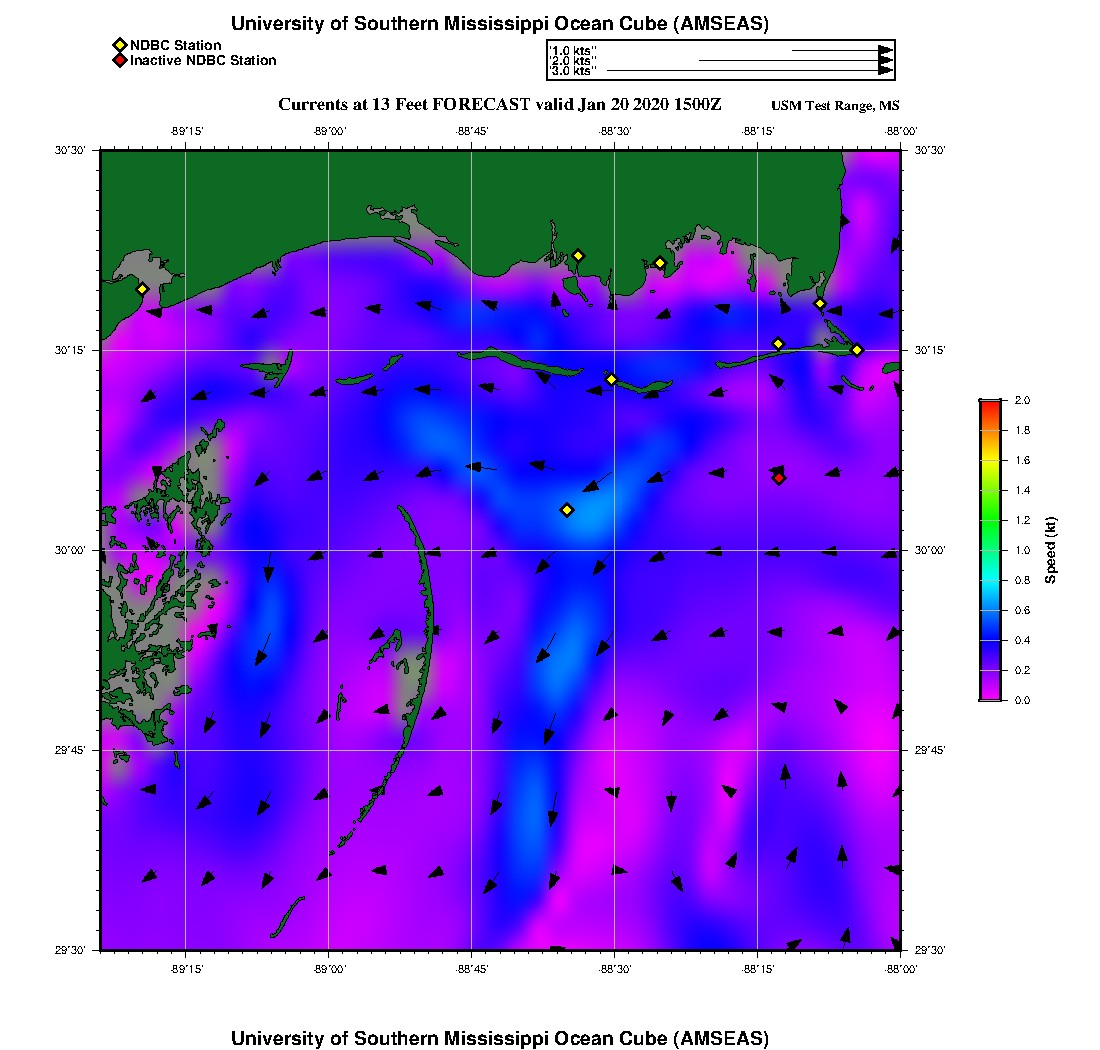Click the 89°00' longitude label on the top axis
Viewport: 1100px width, 1050px height.
[x=329, y=131]
